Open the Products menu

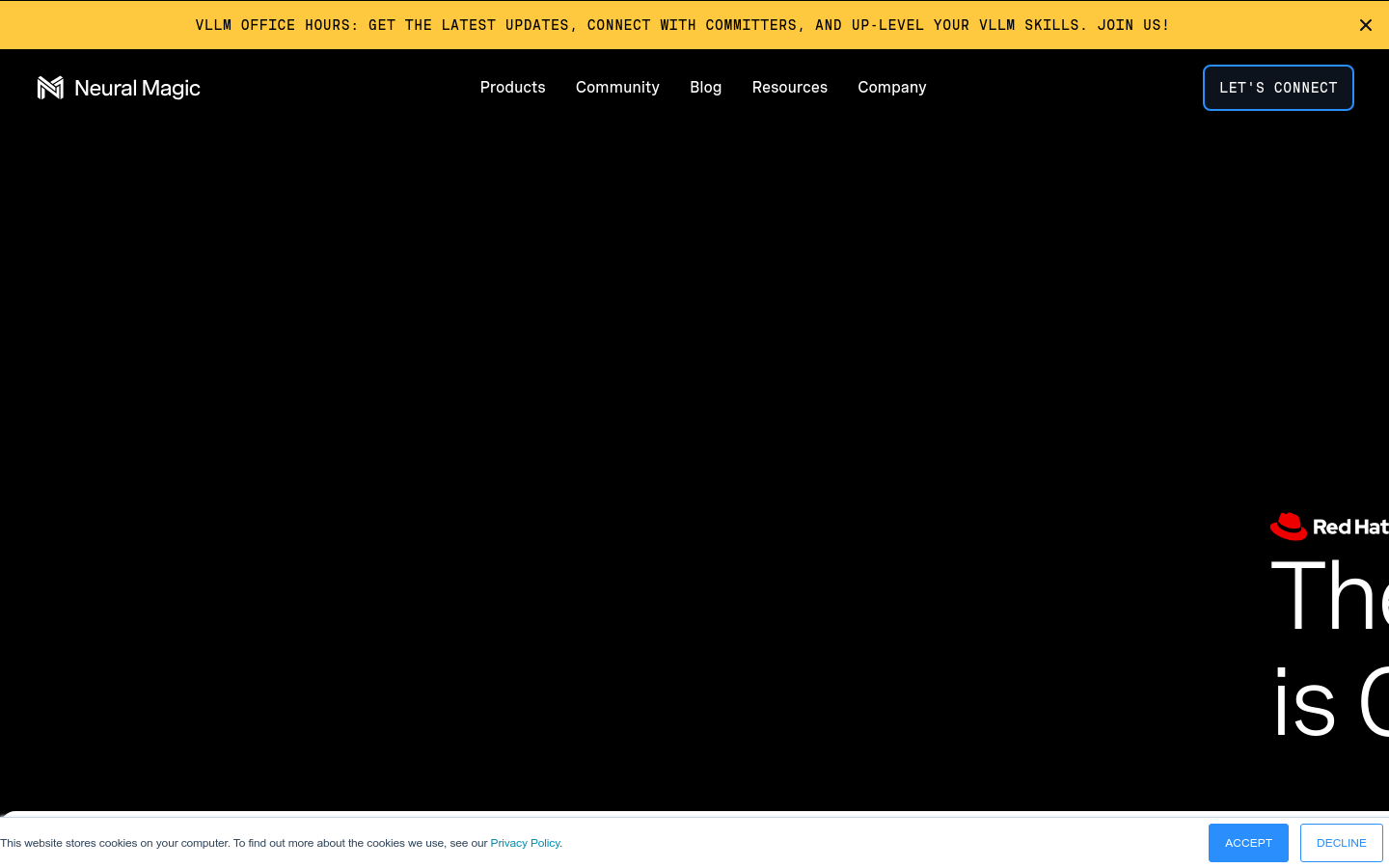(x=512, y=87)
